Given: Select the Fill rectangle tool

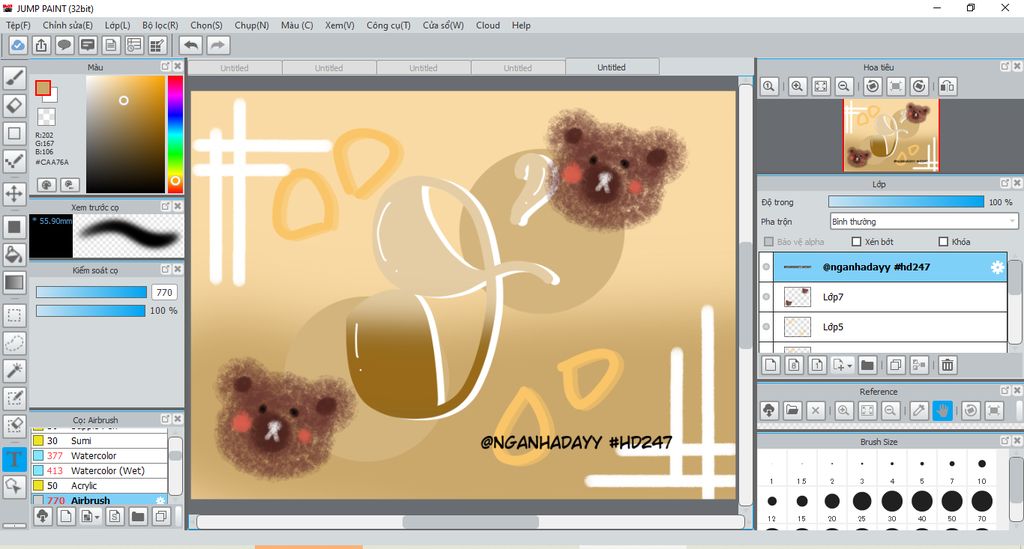Looking at the screenshot, I should pyautogui.click(x=14, y=227).
